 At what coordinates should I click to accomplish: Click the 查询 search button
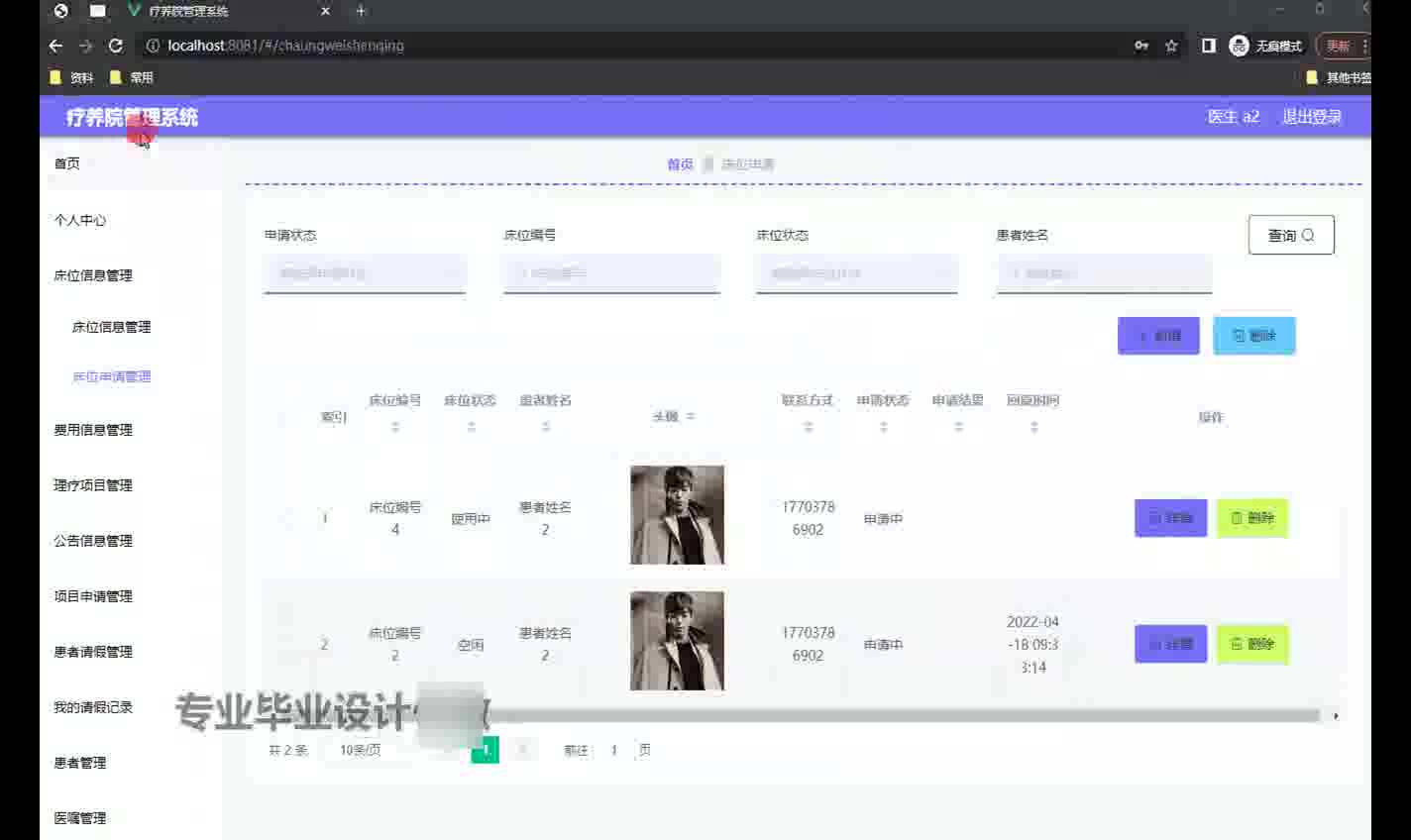click(x=1291, y=235)
